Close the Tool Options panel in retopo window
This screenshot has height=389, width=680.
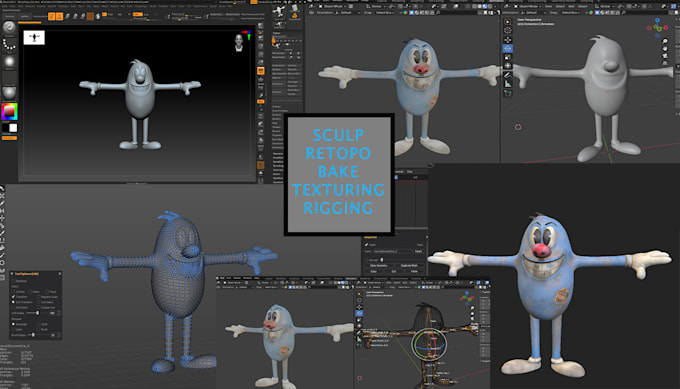[59, 274]
